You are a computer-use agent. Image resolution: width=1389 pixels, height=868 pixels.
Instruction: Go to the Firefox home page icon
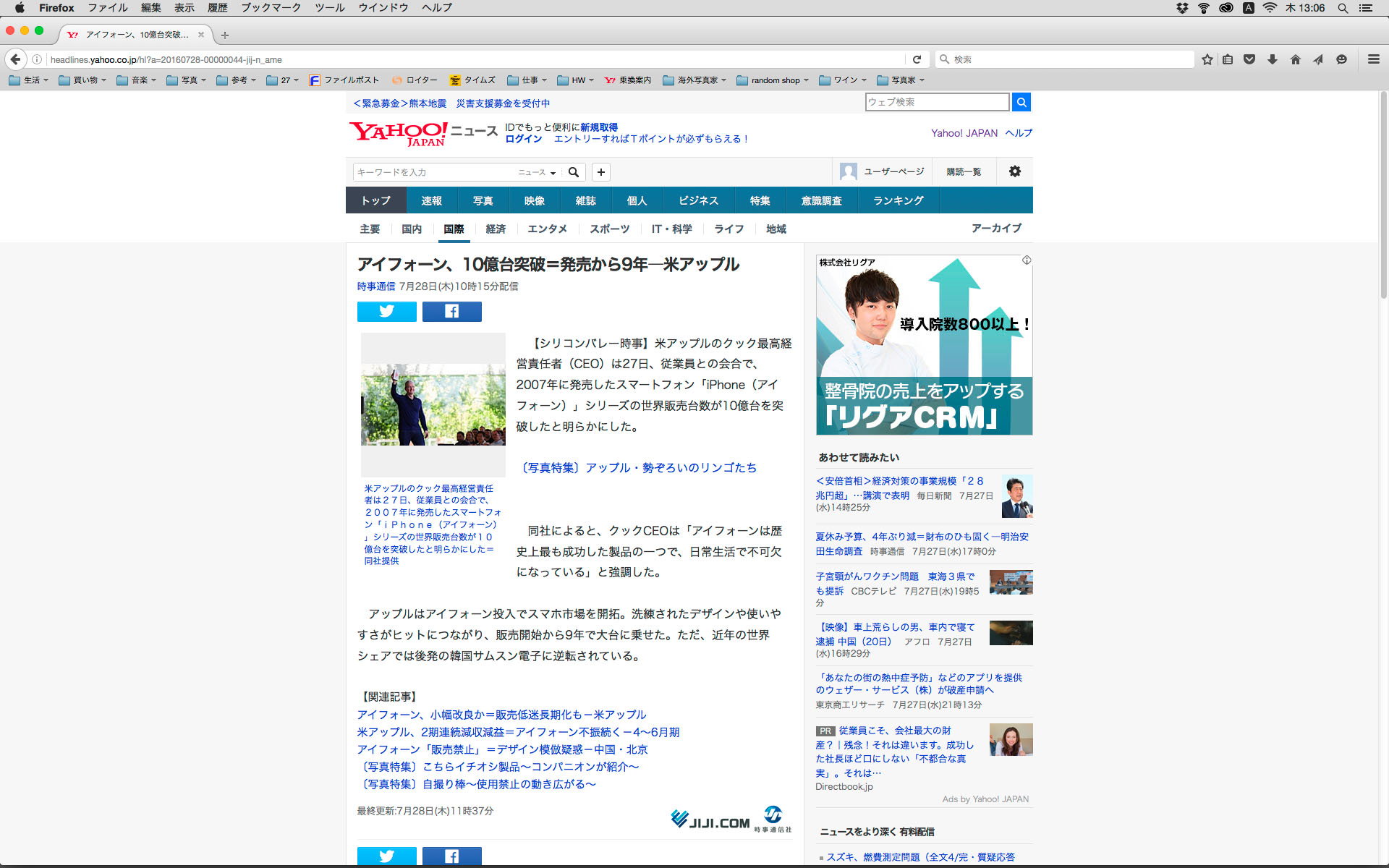point(1295,59)
